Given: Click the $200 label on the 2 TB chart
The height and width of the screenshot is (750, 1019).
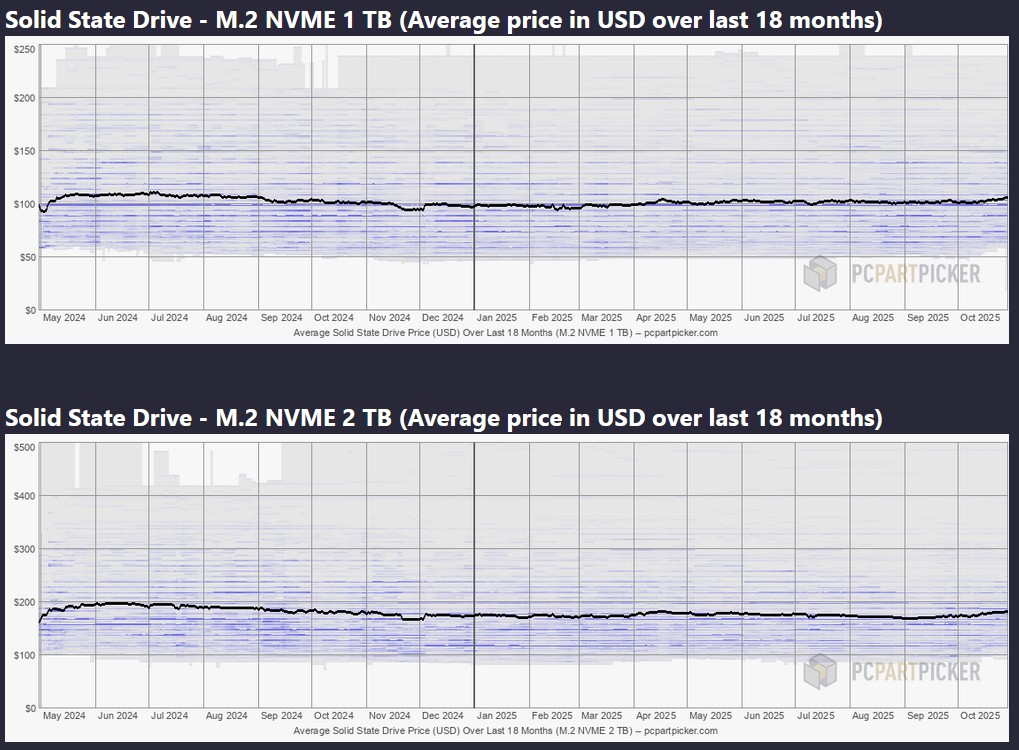Looking at the screenshot, I should point(25,602).
